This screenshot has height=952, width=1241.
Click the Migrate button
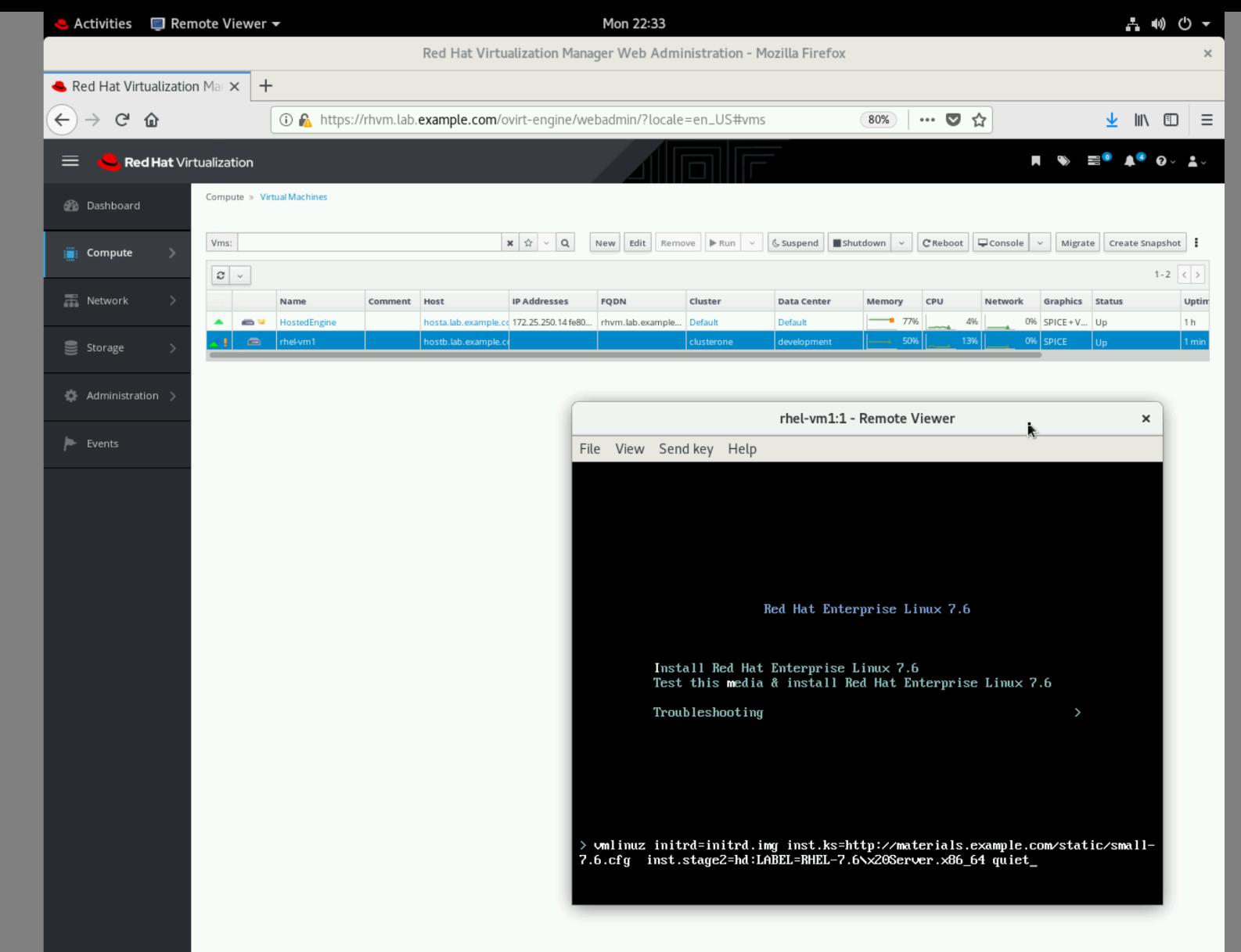[1077, 242]
